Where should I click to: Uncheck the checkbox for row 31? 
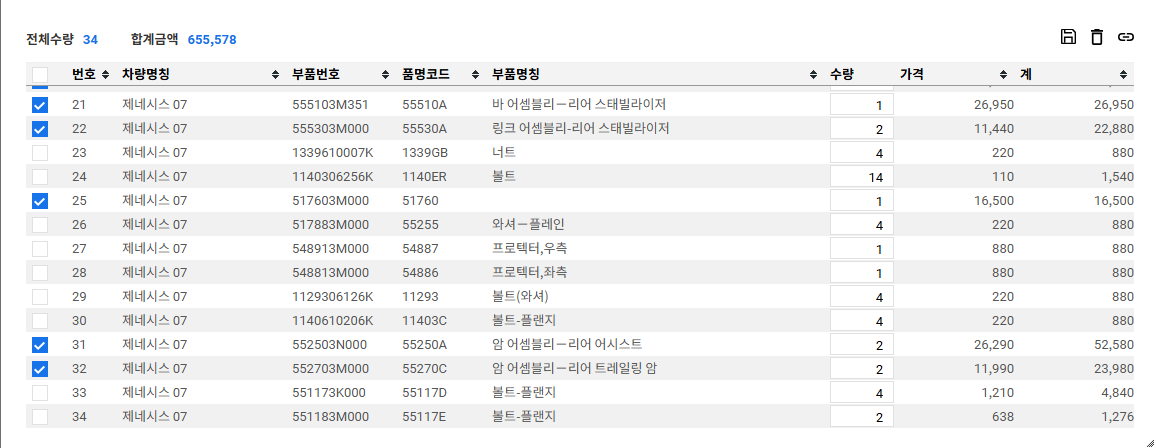(x=40, y=345)
